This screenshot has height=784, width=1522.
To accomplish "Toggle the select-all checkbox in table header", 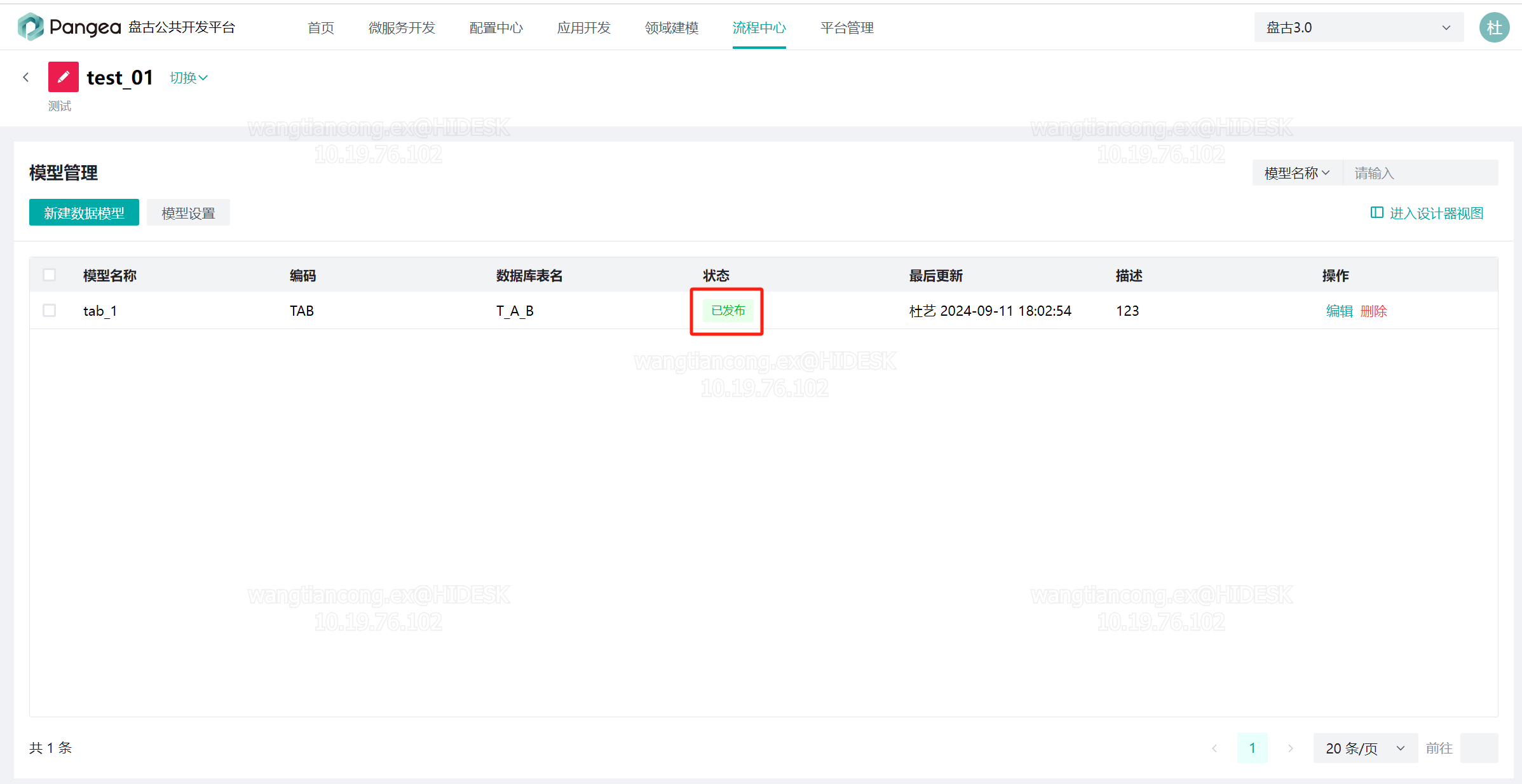I will pos(49,275).
